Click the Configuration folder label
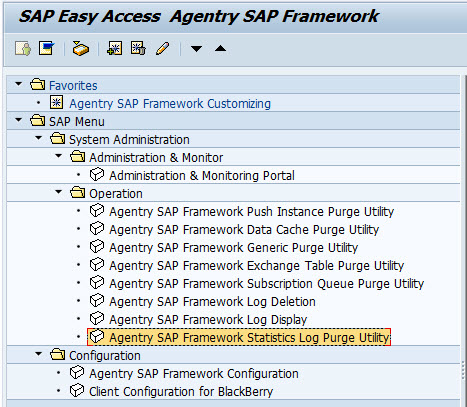The image size is (467, 407). (105, 356)
